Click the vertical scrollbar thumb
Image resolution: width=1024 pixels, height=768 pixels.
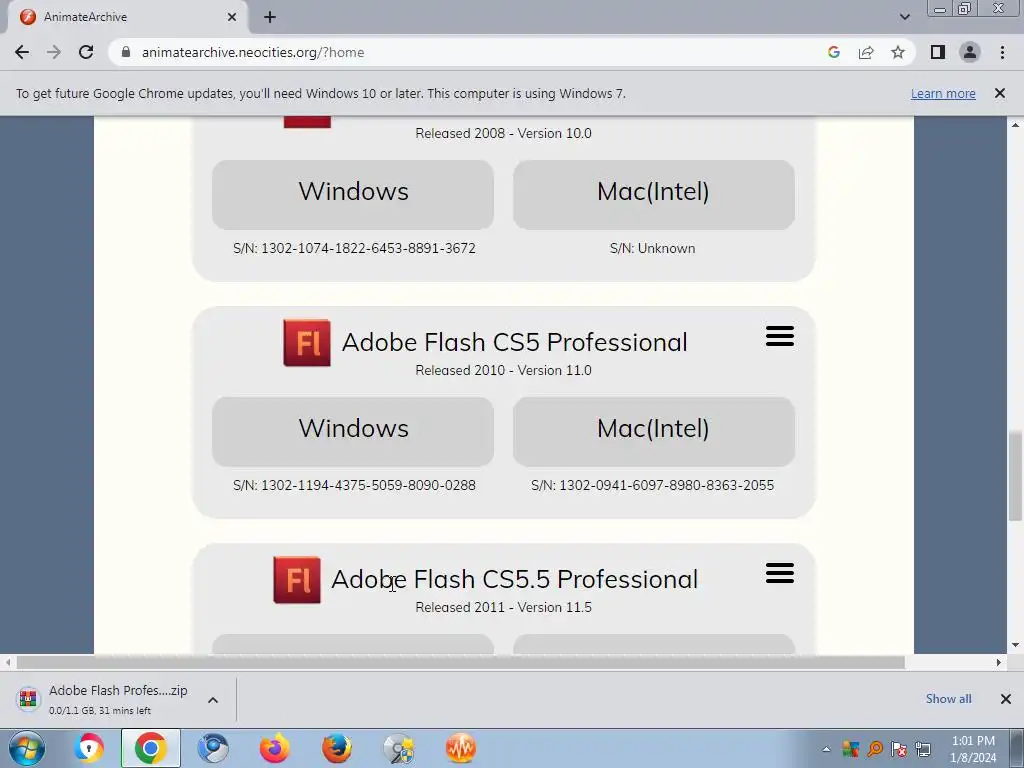point(1015,475)
